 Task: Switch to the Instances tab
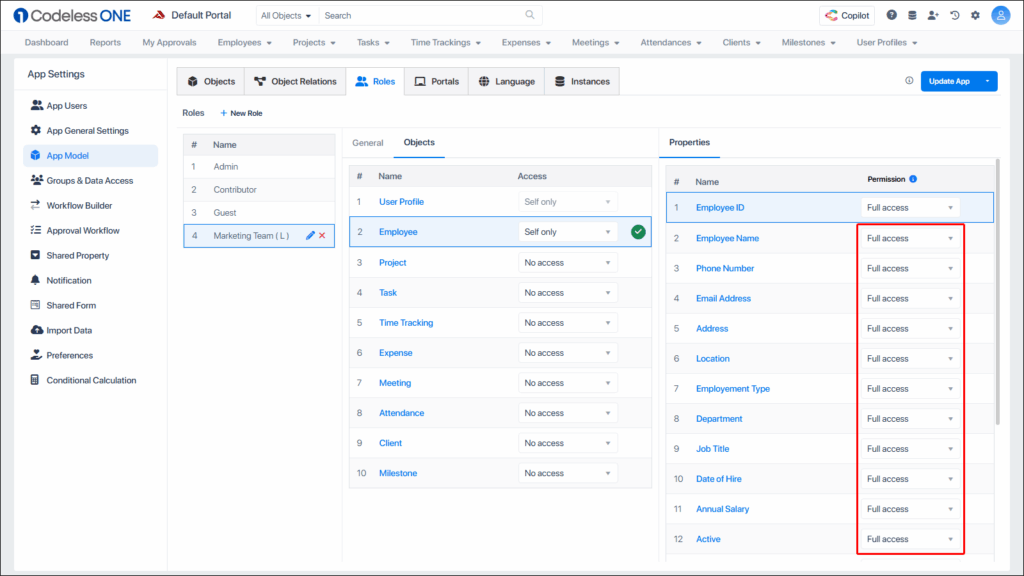pyautogui.click(x=582, y=82)
